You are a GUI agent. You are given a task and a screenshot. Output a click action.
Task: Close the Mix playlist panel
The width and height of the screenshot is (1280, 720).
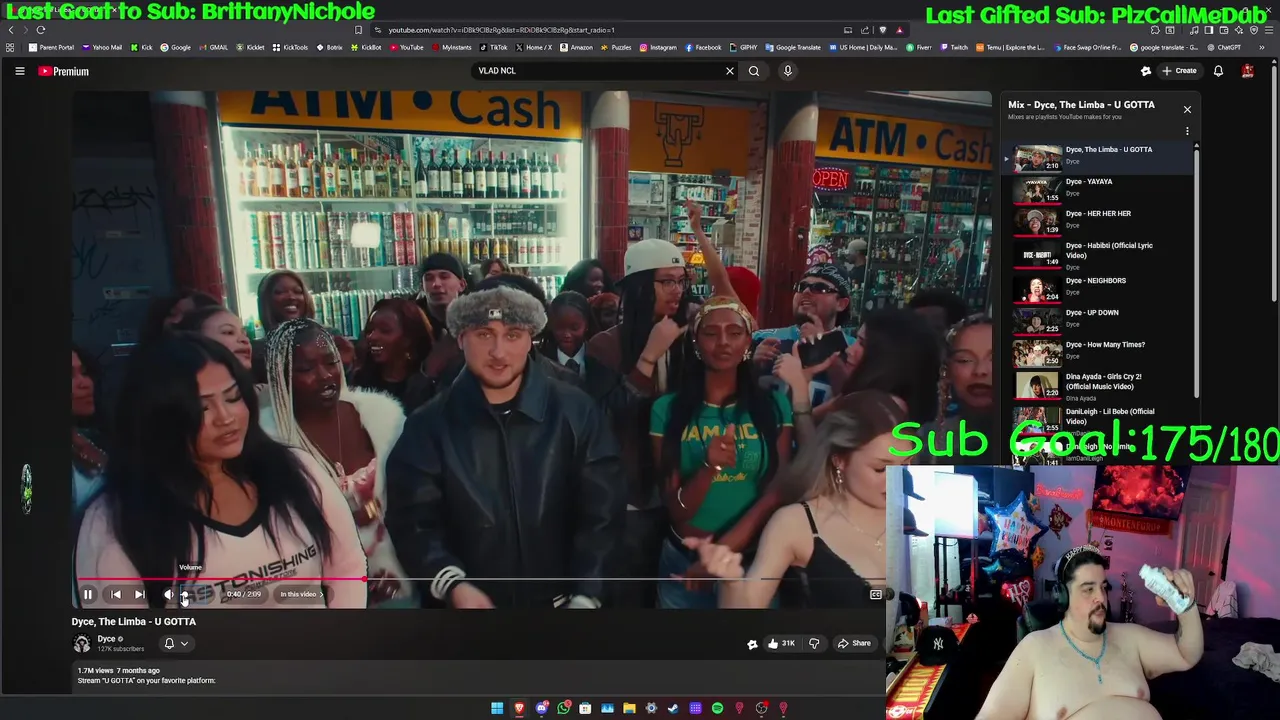pyautogui.click(x=1187, y=109)
